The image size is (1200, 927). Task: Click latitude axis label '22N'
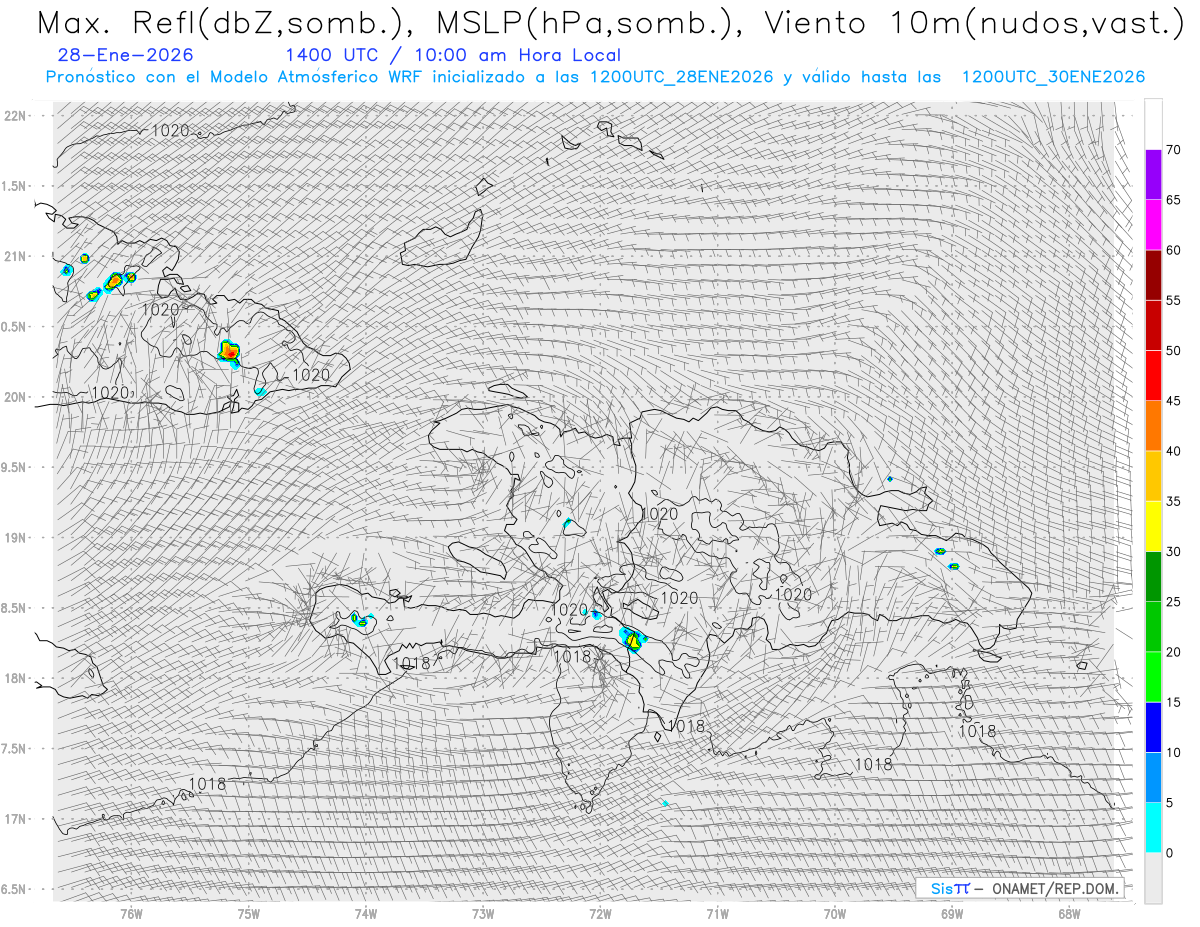point(14,116)
